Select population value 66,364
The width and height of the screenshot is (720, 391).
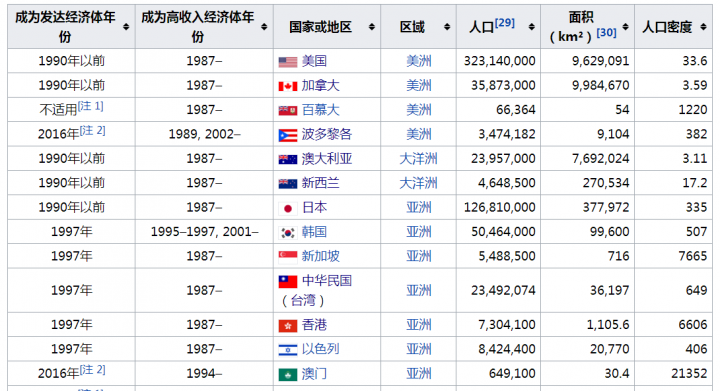click(516, 110)
